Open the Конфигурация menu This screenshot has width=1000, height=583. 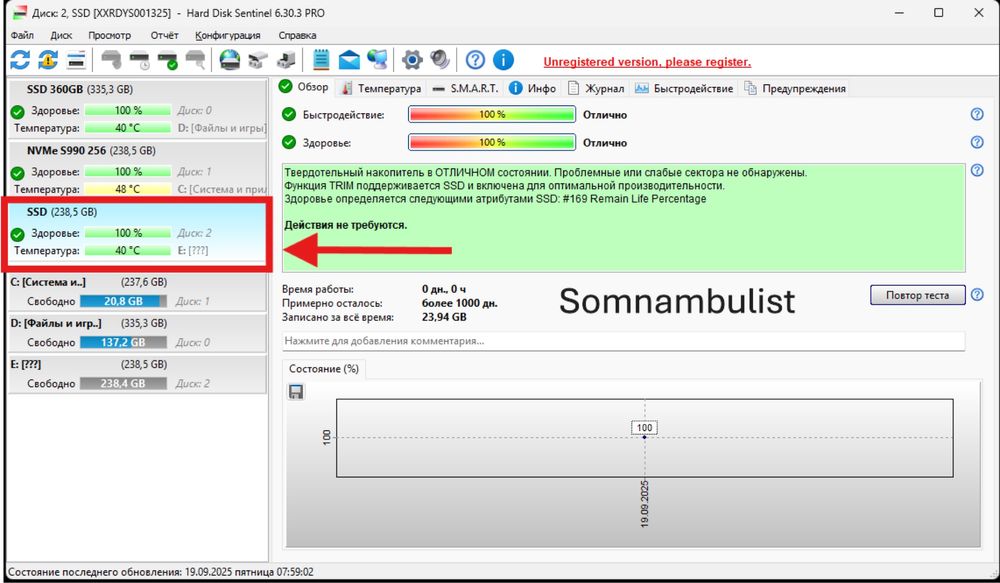(x=228, y=35)
